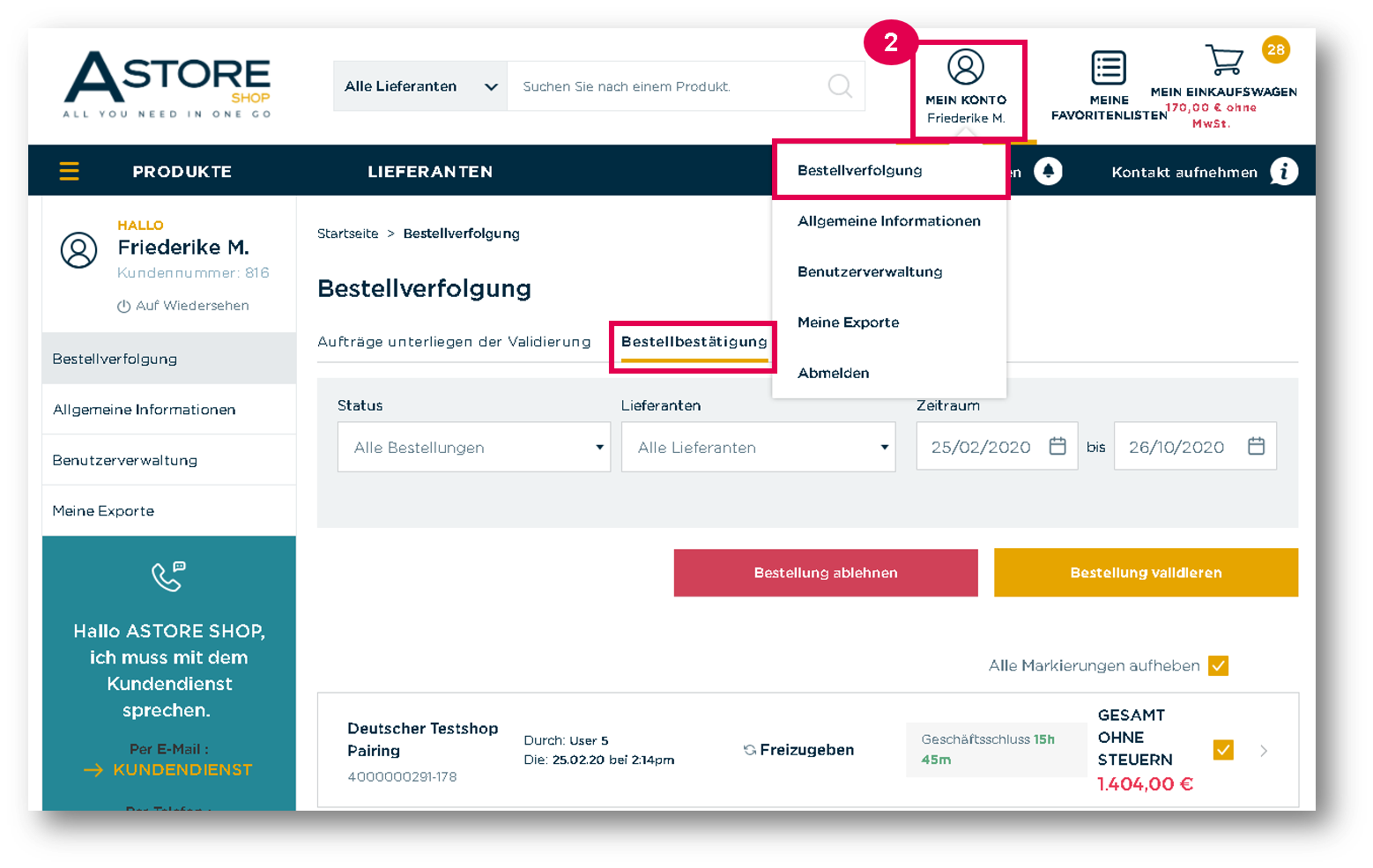Open the shopping cart icon

[1225, 60]
